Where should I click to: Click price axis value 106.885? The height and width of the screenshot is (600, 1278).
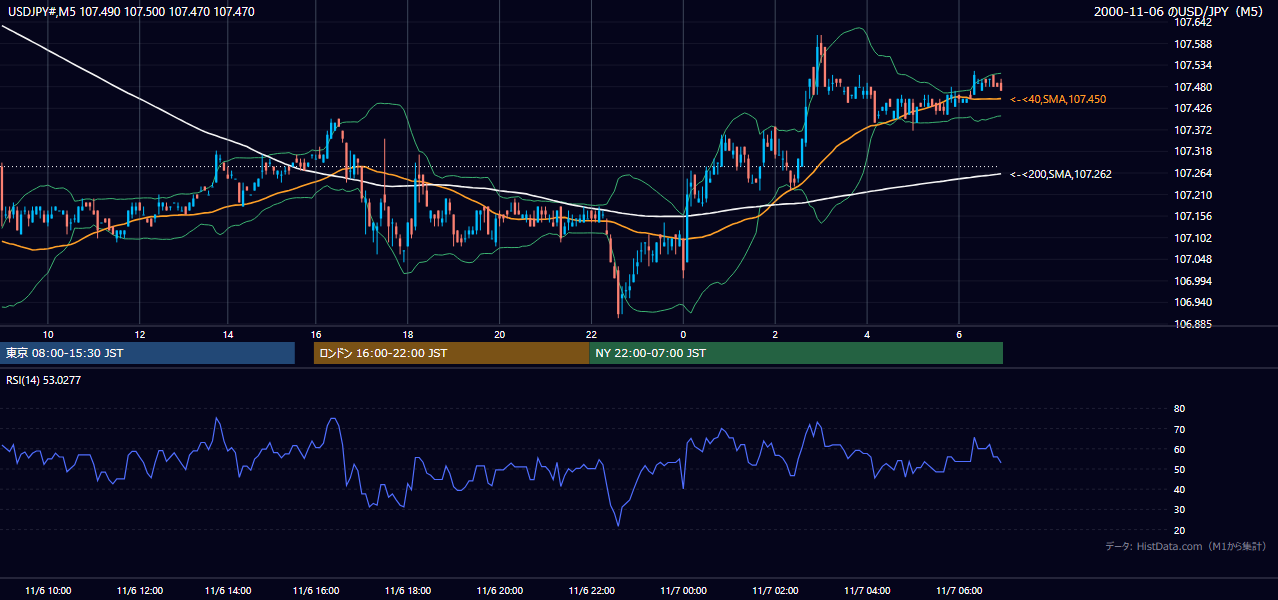[1192, 324]
